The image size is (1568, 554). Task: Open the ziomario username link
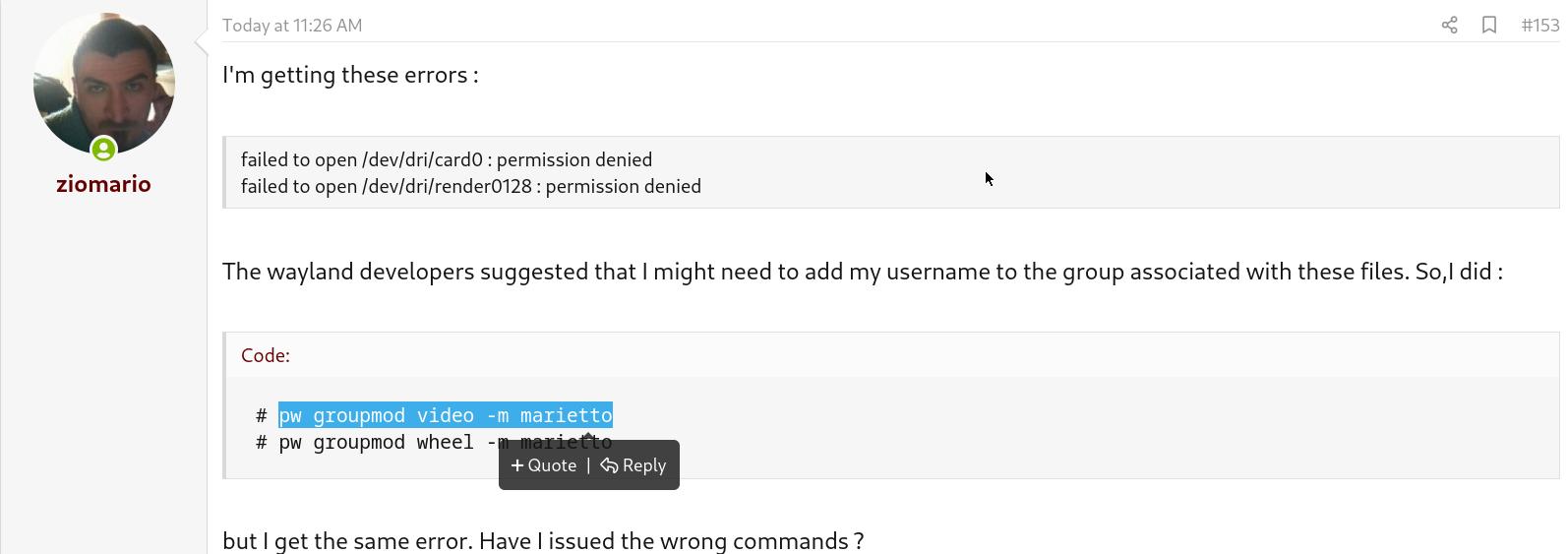(x=103, y=184)
